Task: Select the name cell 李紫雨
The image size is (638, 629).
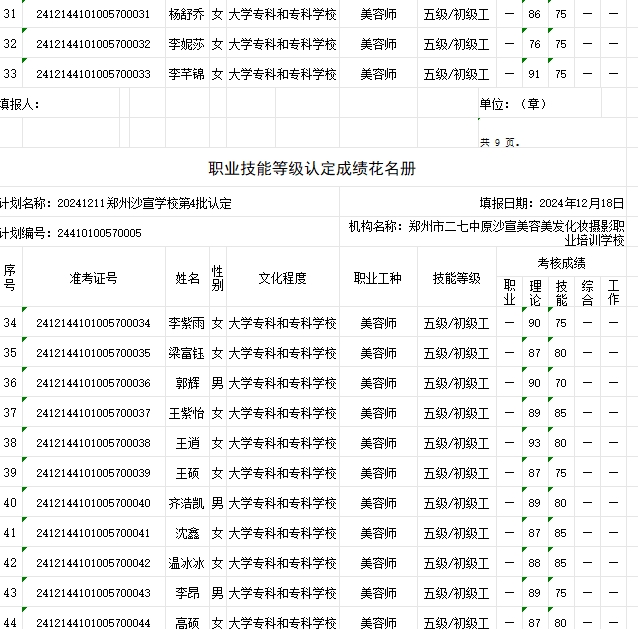Action: (x=186, y=323)
